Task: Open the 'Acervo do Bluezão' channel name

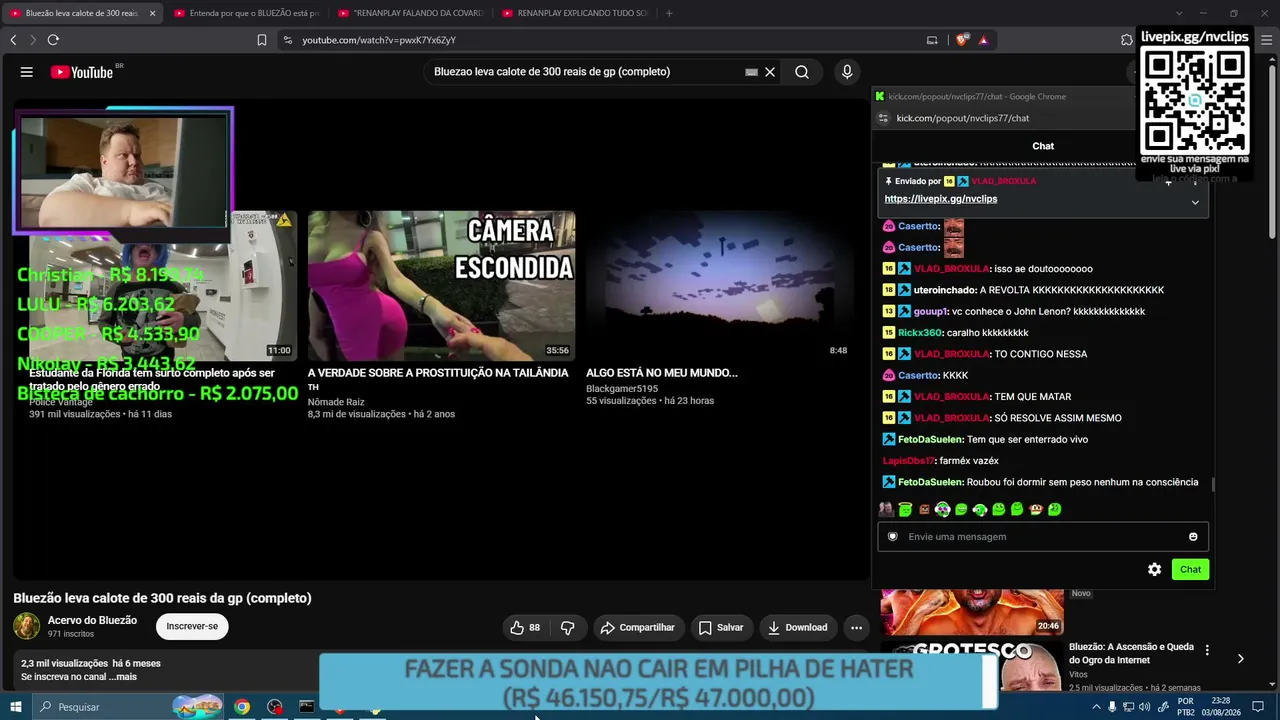Action: click(92, 620)
